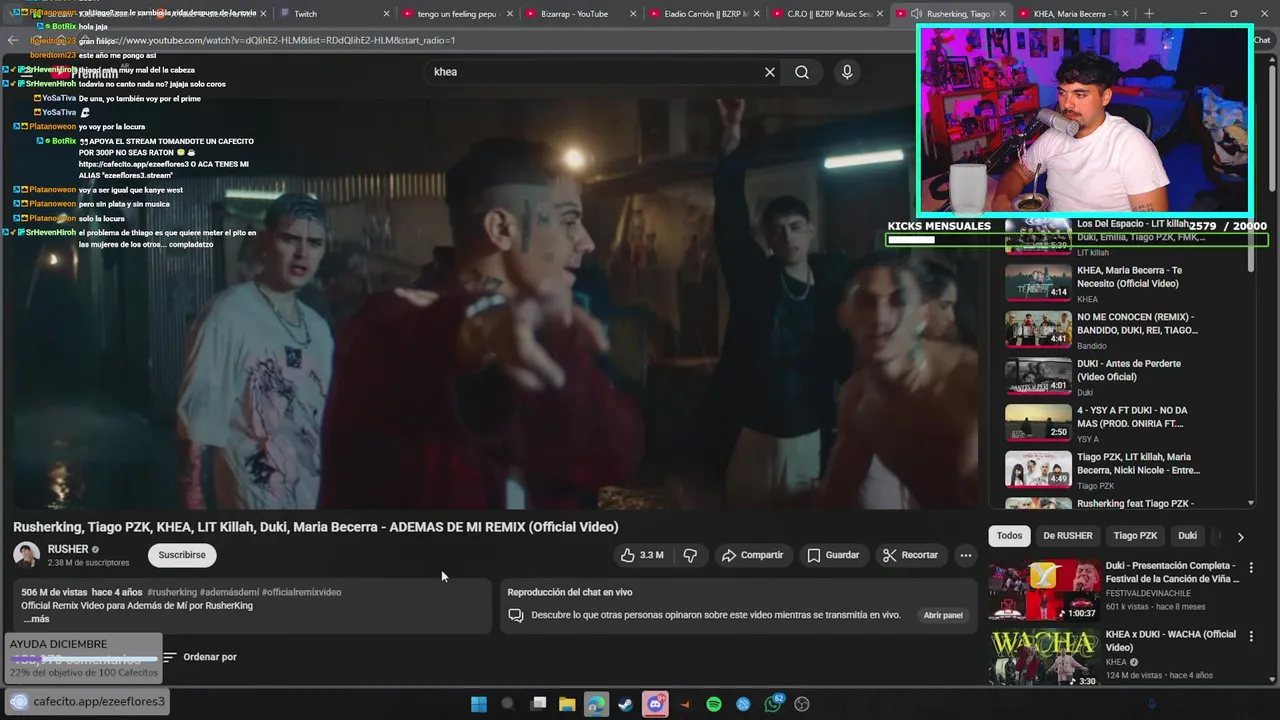The height and width of the screenshot is (720, 1280).
Task: Like the video with 3.3 M thumbs up
Action: [641, 555]
